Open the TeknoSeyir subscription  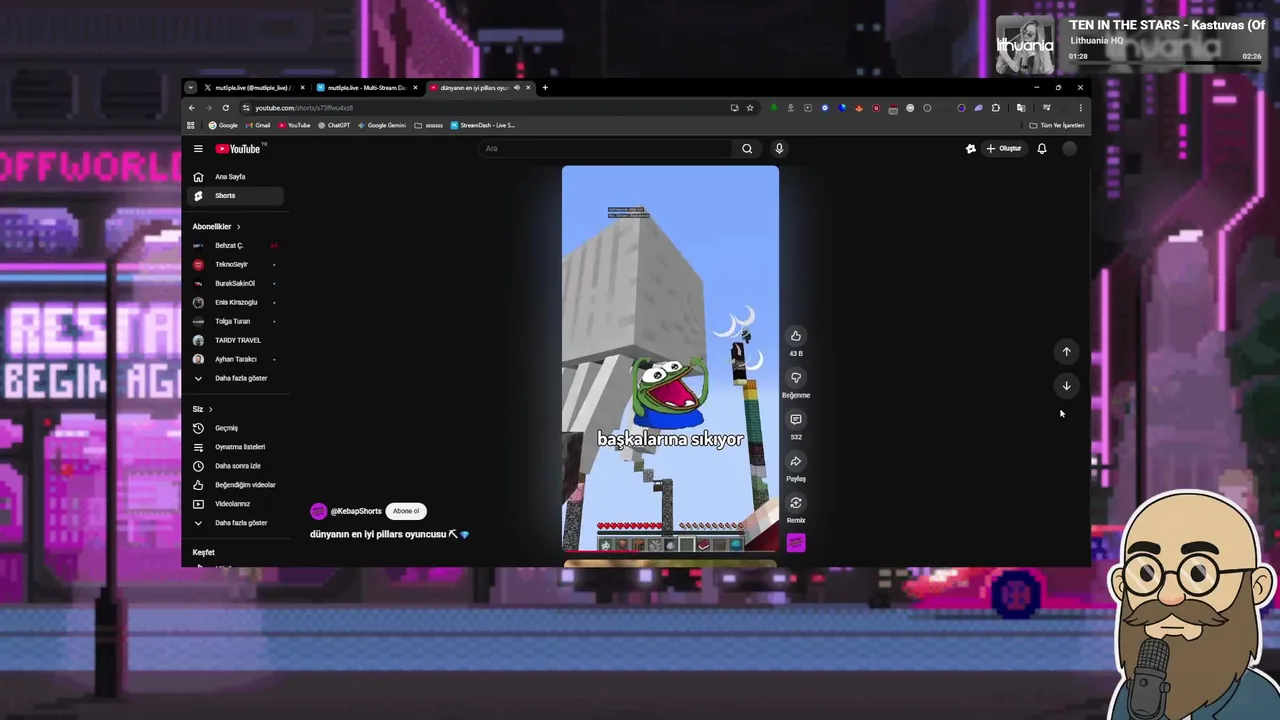click(x=236, y=265)
